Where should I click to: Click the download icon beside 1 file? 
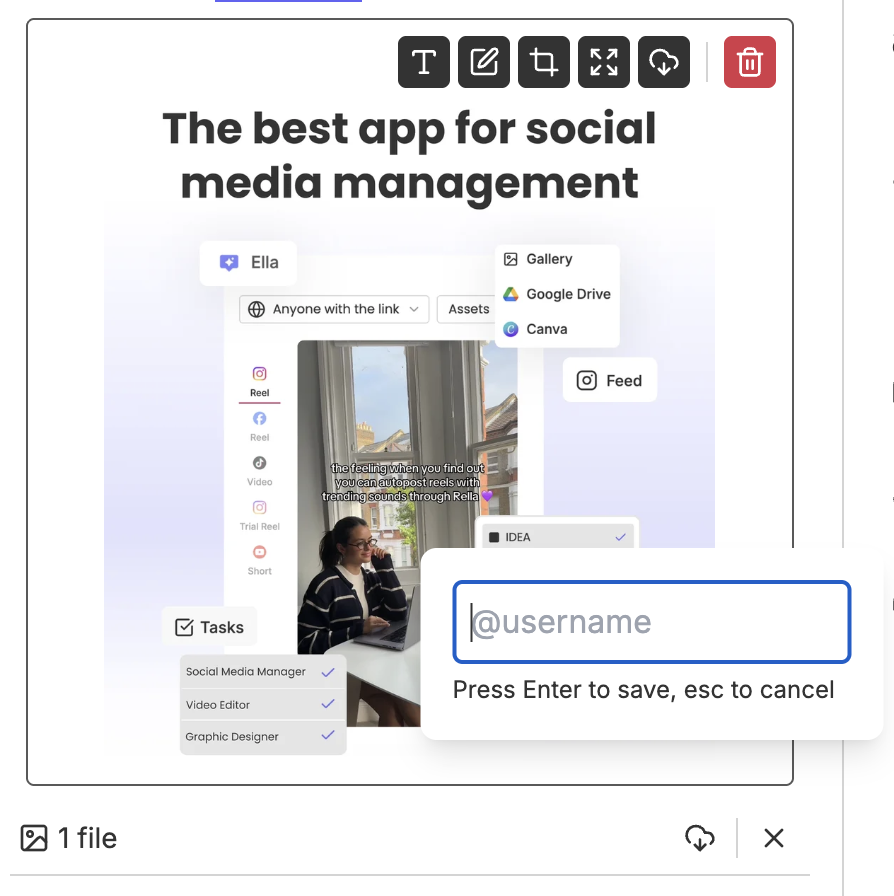point(700,838)
